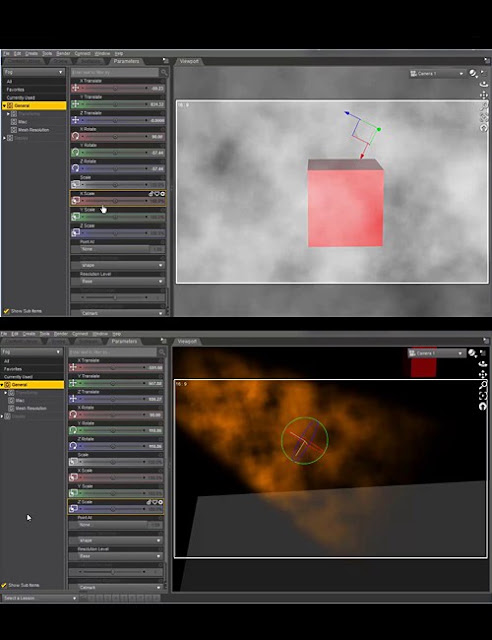Toggle the lock on Z Scale in orange fog window
This screenshot has height=640, width=492.
(x=149, y=502)
